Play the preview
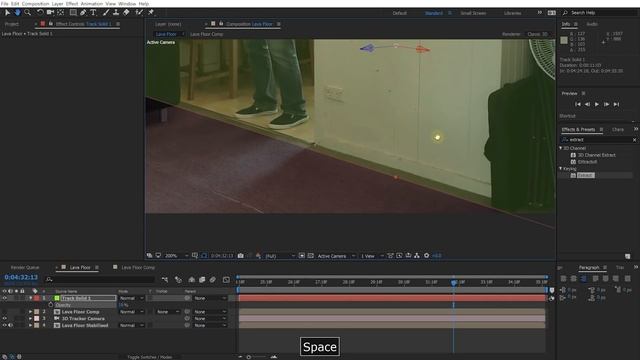Screen dimensions: 640x360 coord(597,104)
